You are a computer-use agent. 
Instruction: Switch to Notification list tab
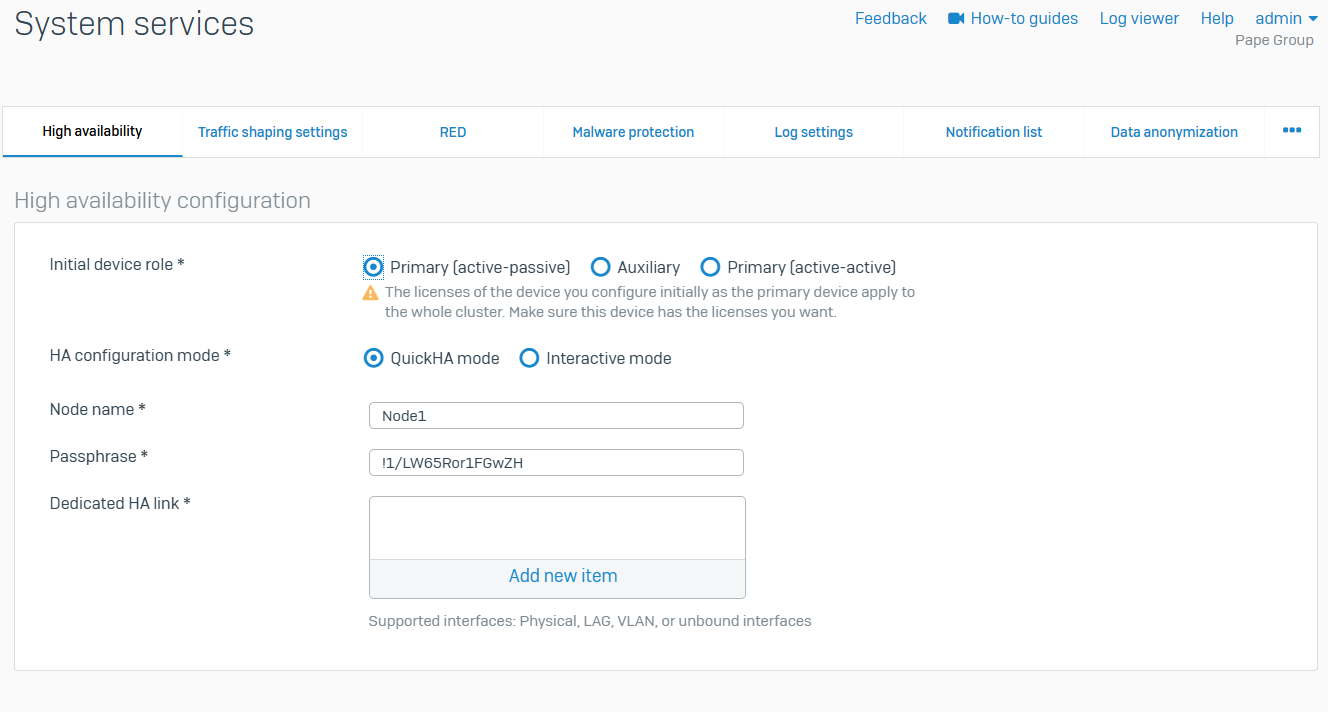point(994,132)
